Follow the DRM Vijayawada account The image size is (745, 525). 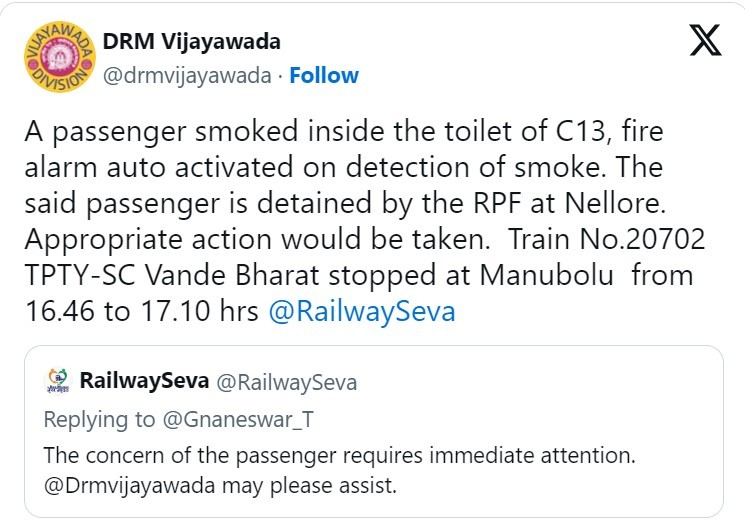(324, 75)
